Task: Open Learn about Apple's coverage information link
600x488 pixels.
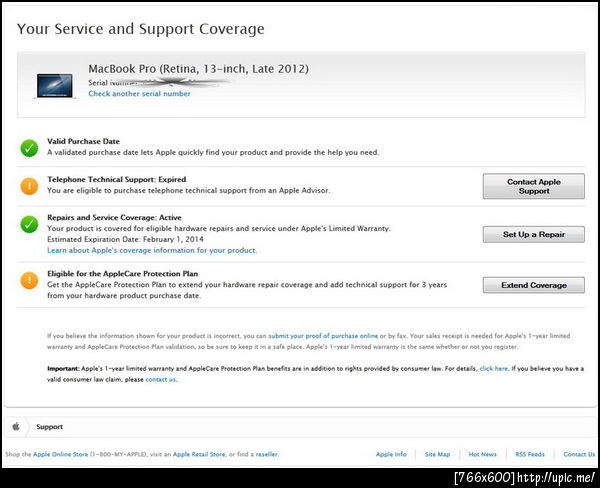Action: 152,250
